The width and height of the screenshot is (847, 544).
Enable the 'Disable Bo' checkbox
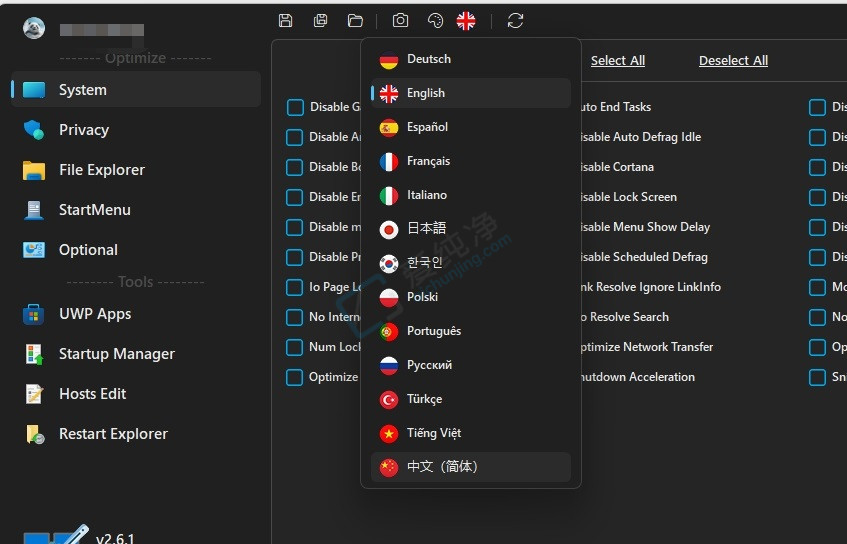tap(295, 167)
